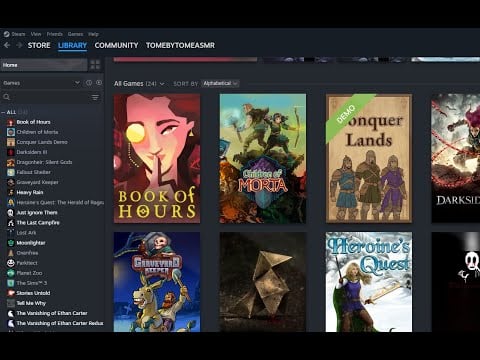Select Dragonheir: Silent Gods in the list
Screen dimensions: 480x360
(44, 162)
